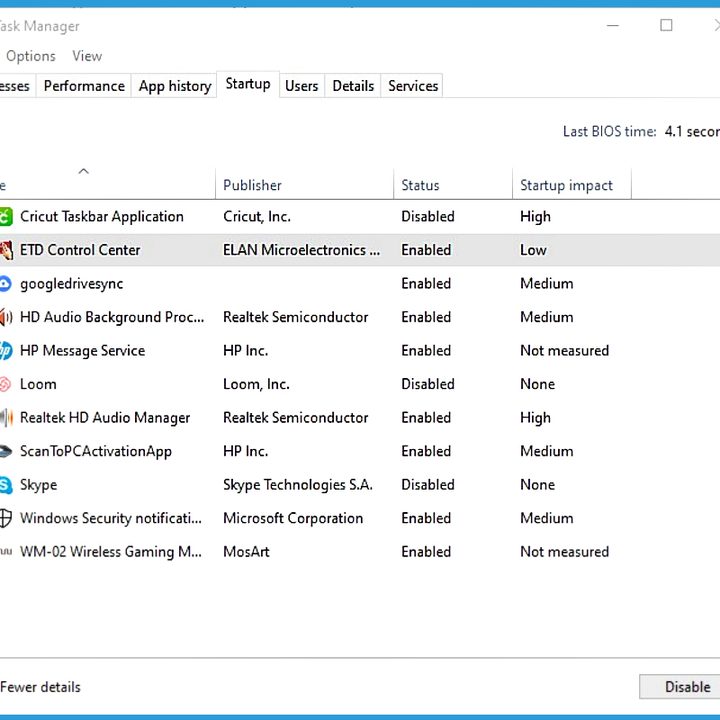The image size is (720, 720).
Task: Click Not measured in HP Message row
Action: [564, 351]
